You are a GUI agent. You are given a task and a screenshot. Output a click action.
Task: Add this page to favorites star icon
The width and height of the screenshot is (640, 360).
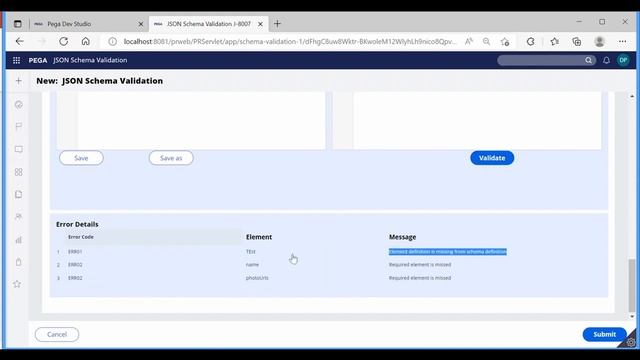[505, 41]
